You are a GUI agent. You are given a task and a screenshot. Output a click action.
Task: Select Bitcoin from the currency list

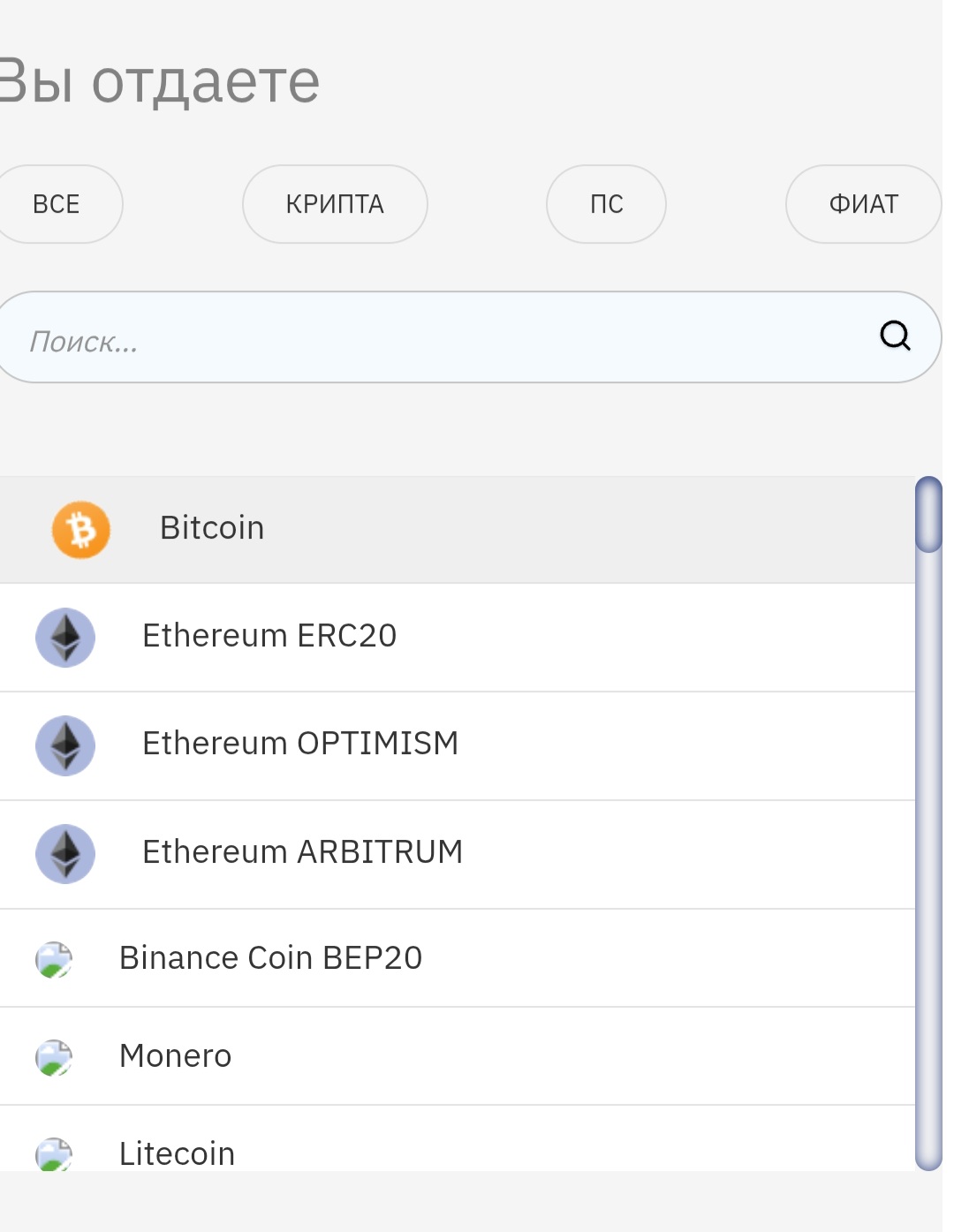[212, 528]
